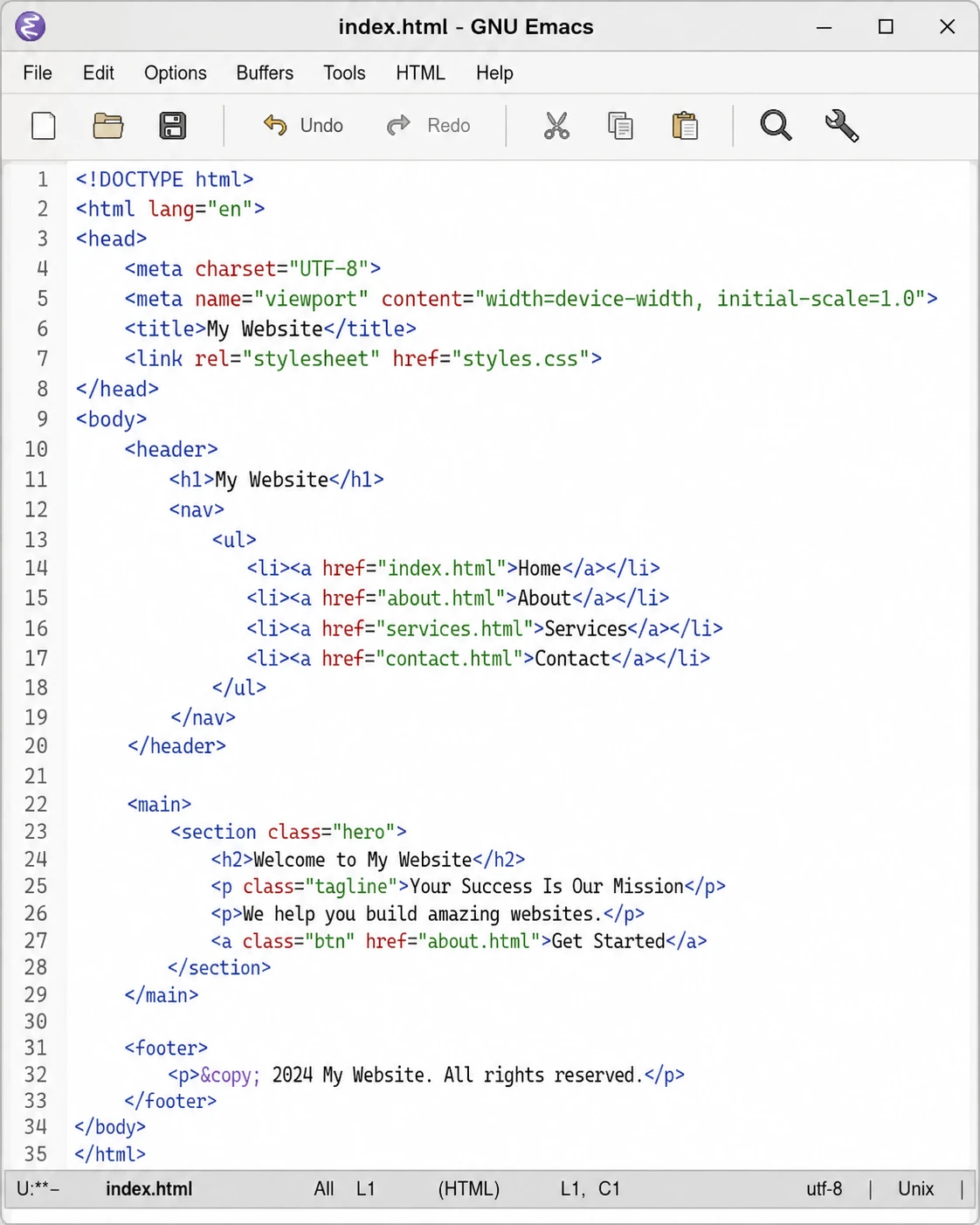Click index.html buffer name in mode line

[149, 1189]
